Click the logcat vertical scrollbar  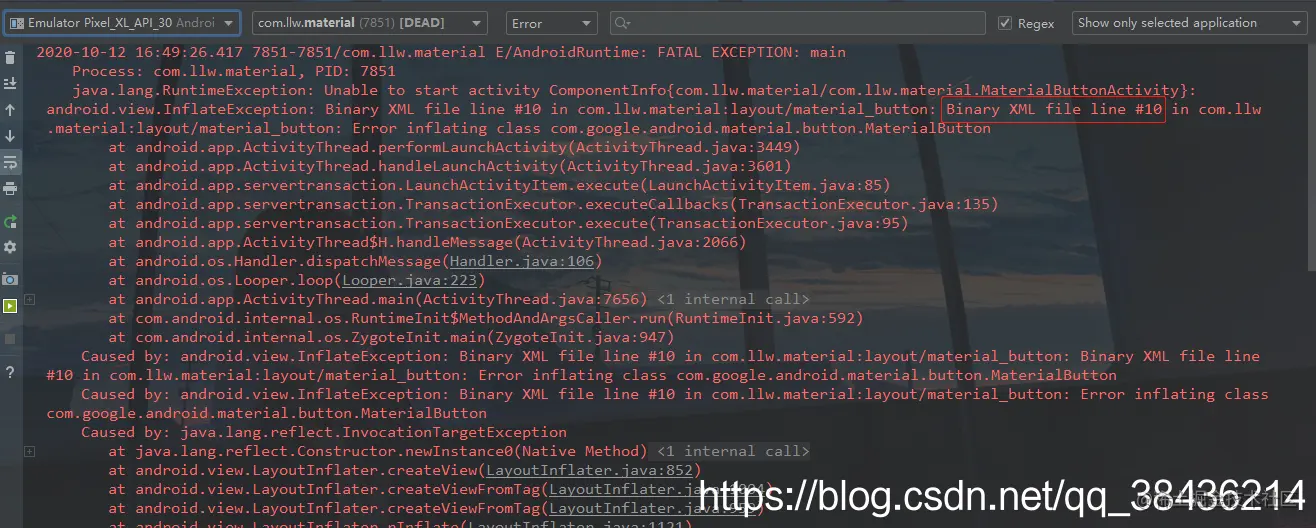1311,156
